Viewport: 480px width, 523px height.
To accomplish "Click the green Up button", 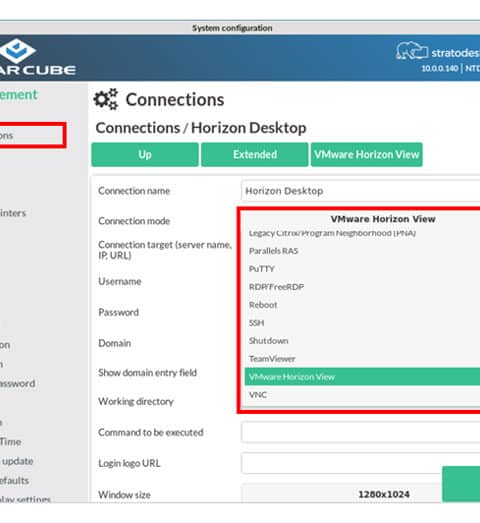I will click(x=145, y=154).
